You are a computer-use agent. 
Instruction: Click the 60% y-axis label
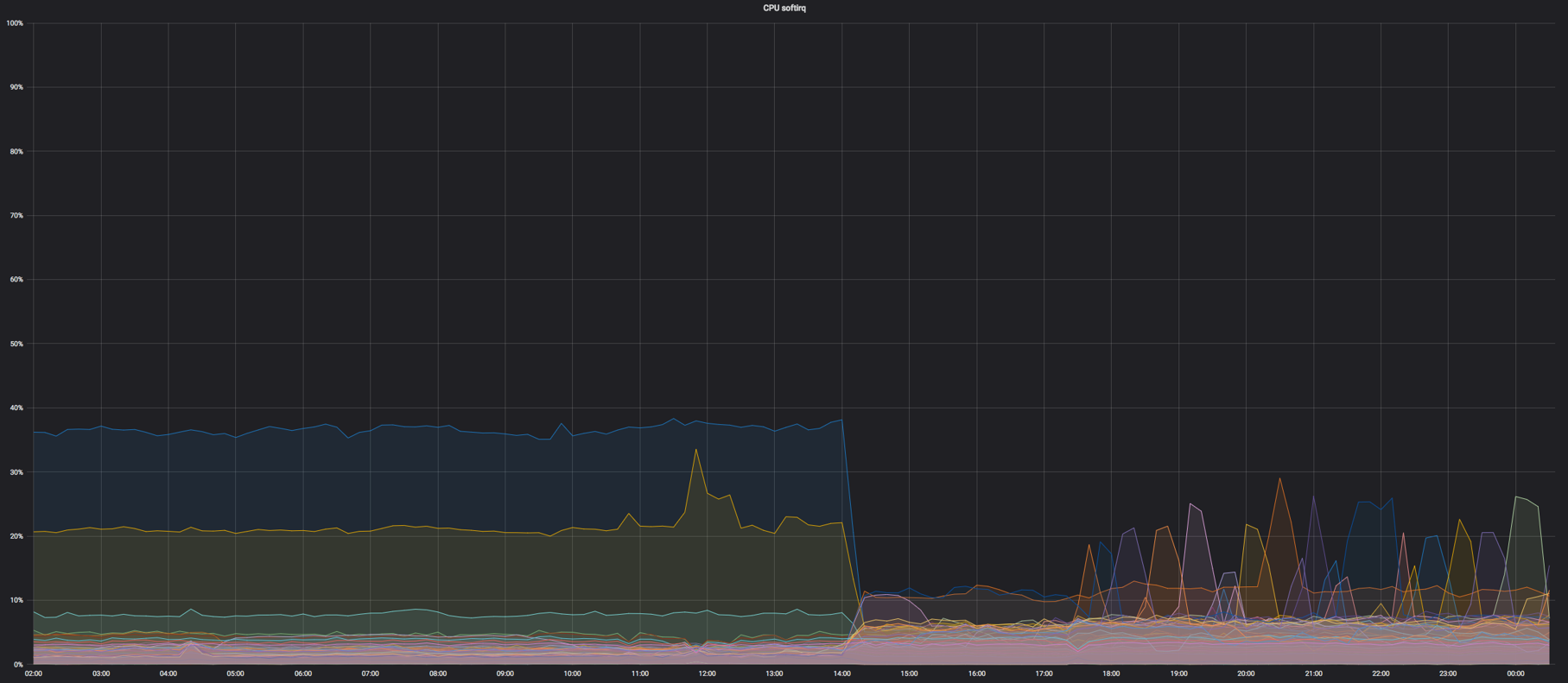point(16,280)
